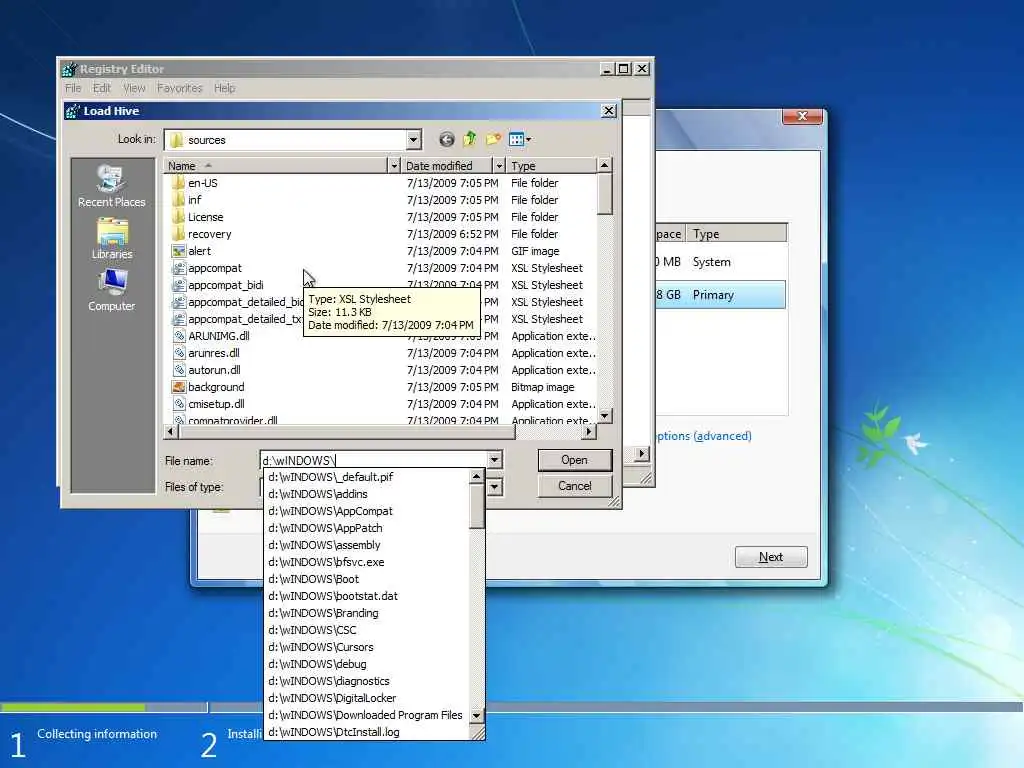
Task: Select the alert GIF image icon
Action: pyautogui.click(x=179, y=251)
